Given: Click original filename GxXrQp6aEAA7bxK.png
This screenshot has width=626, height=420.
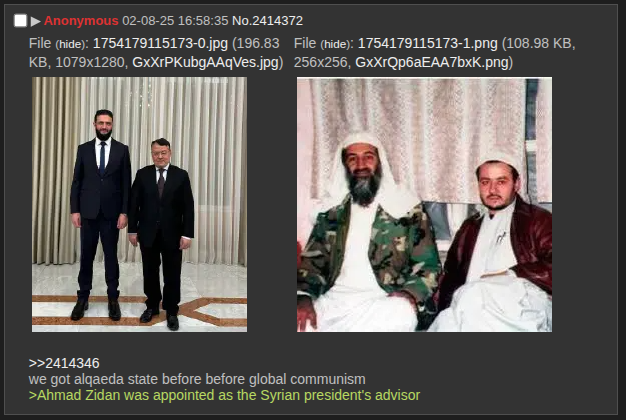Looking at the screenshot, I should (x=432, y=62).
